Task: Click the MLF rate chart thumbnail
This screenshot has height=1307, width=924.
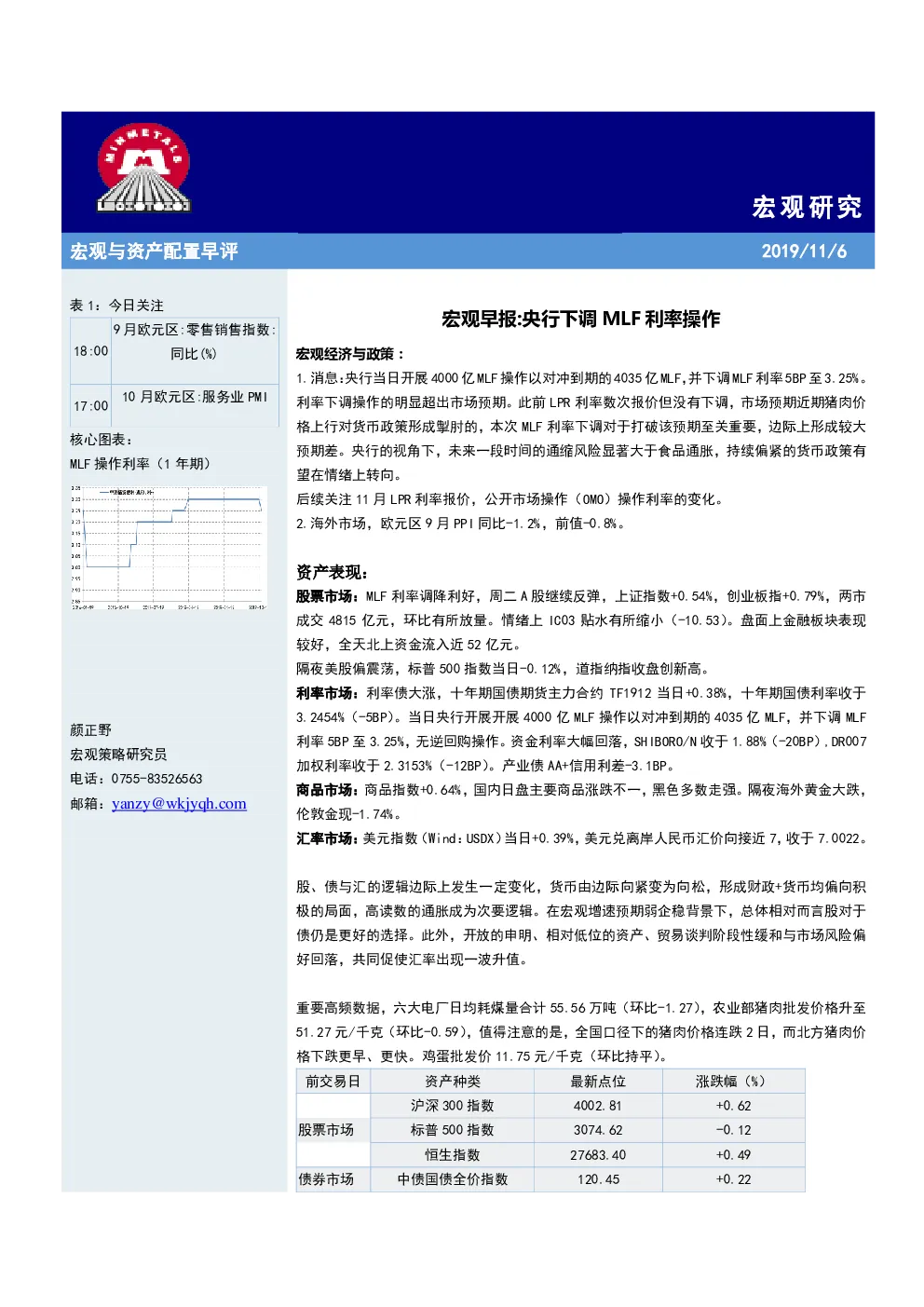Action: click(169, 547)
